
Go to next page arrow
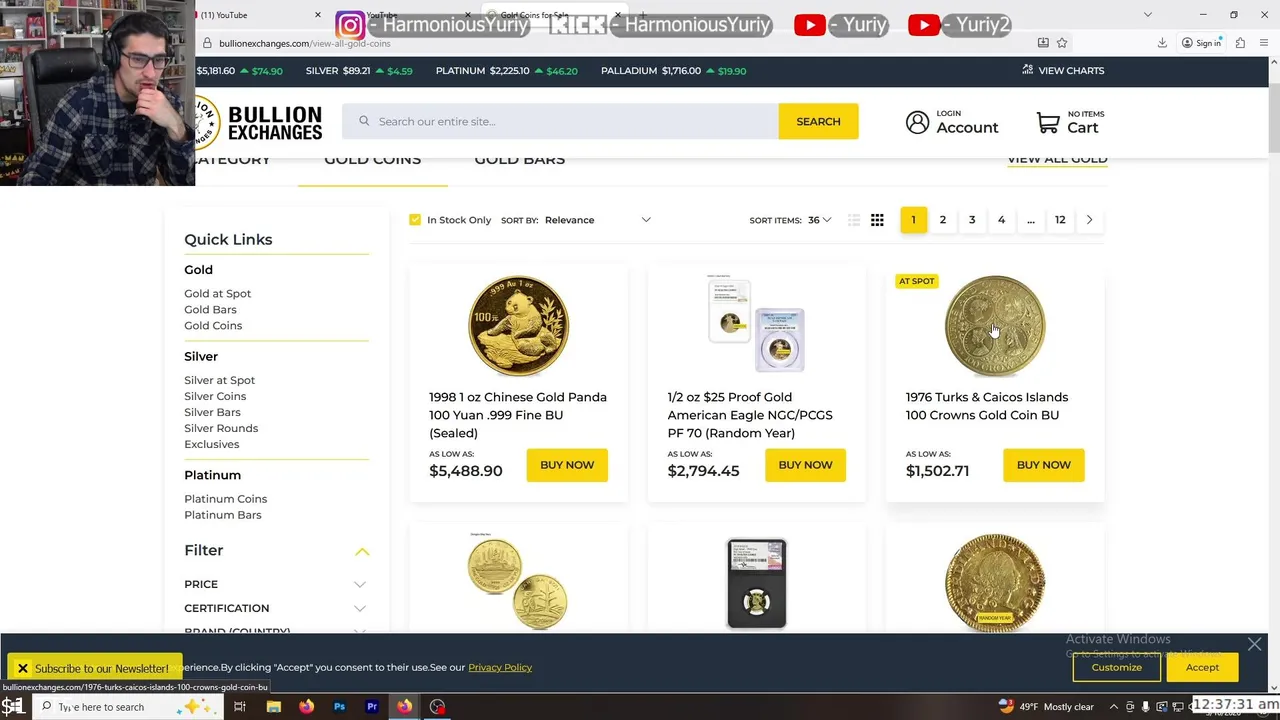click(x=1089, y=220)
